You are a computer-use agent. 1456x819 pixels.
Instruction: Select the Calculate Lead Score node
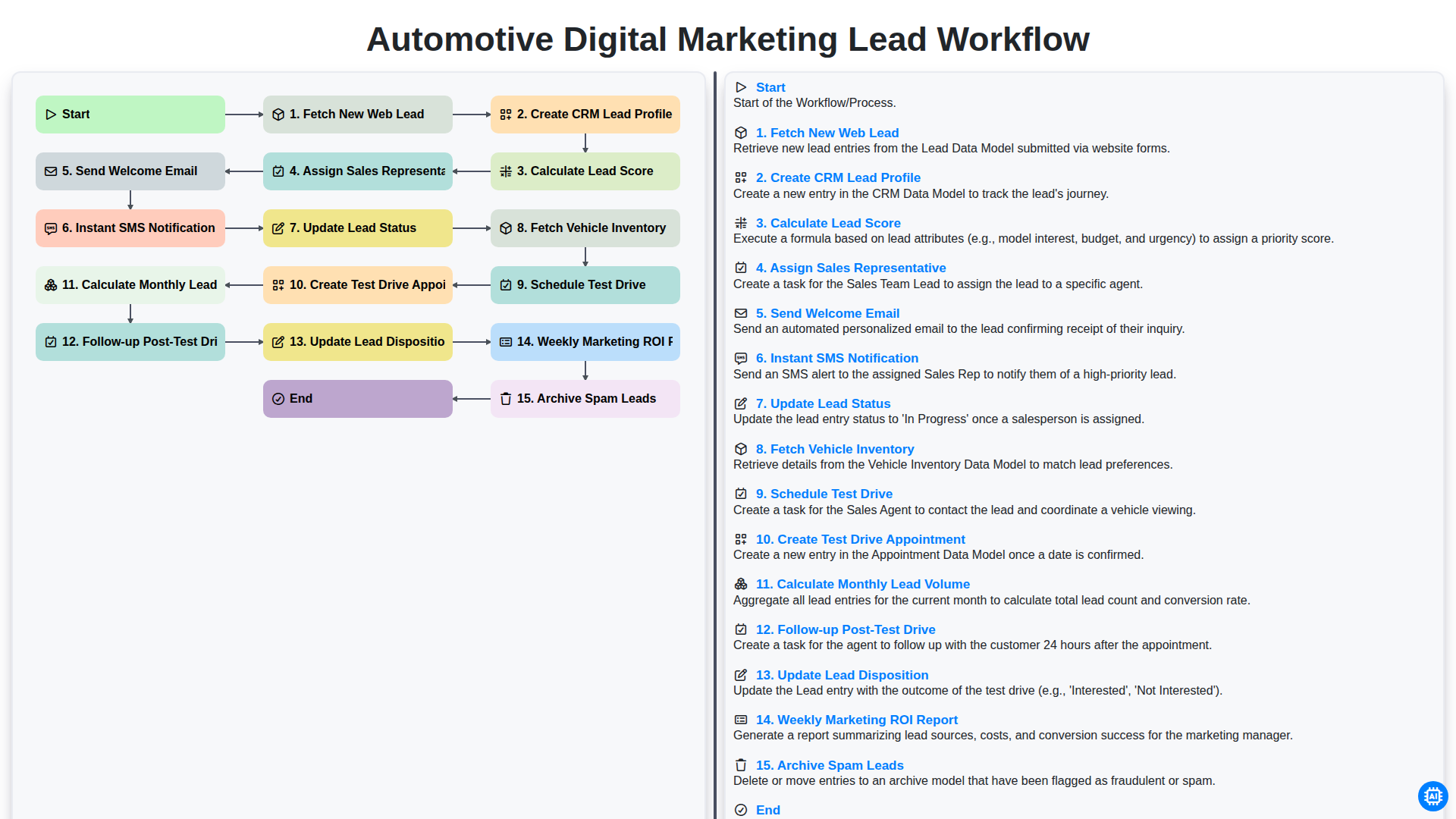coord(585,171)
